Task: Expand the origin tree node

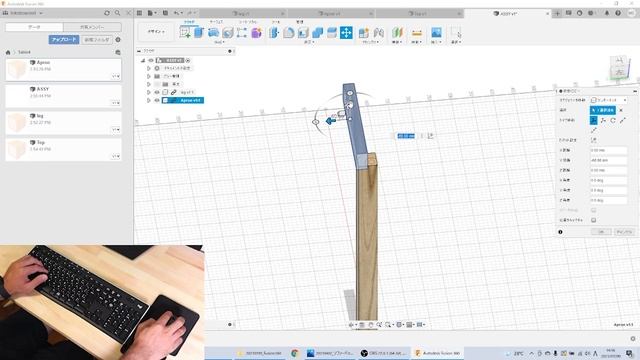Action: point(149,84)
